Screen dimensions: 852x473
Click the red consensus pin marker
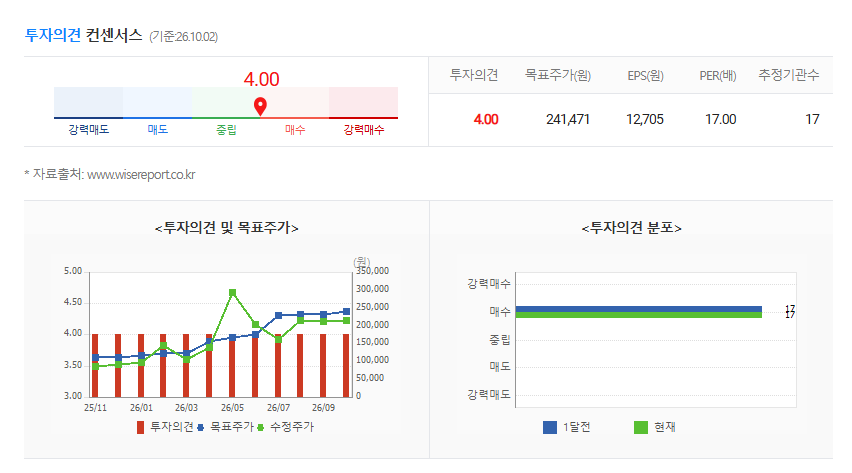tap(260, 106)
